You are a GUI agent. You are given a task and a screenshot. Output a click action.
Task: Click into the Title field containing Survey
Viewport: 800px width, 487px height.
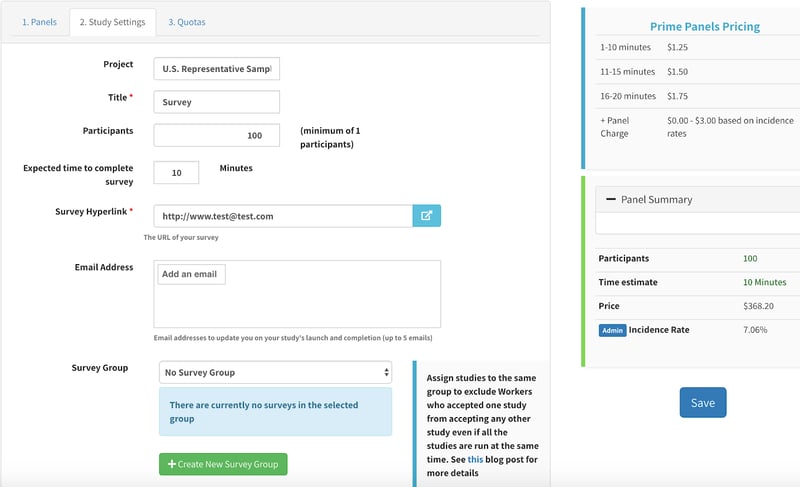tap(217, 102)
